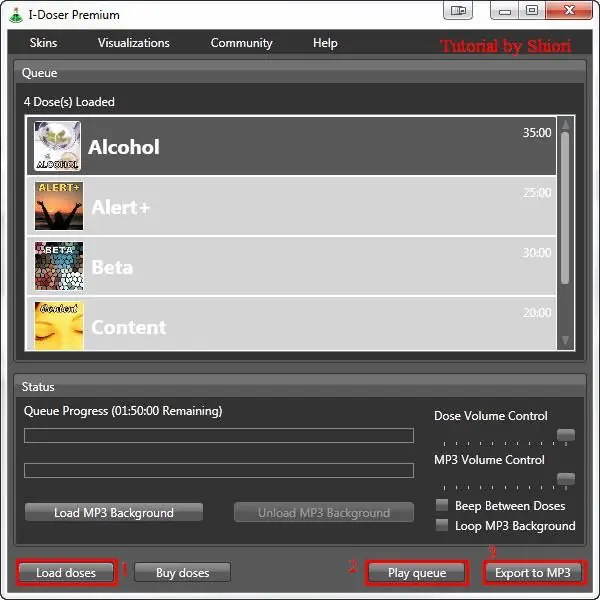Open the Skins menu
Image resolution: width=600 pixels, height=600 pixels.
point(43,42)
